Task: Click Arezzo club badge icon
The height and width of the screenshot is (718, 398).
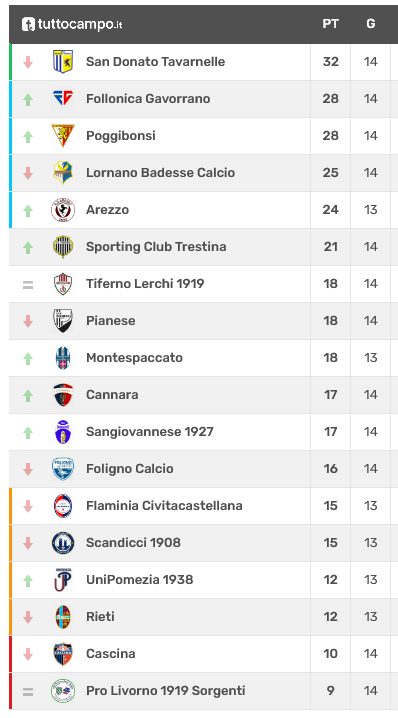Action: [x=63, y=210]
